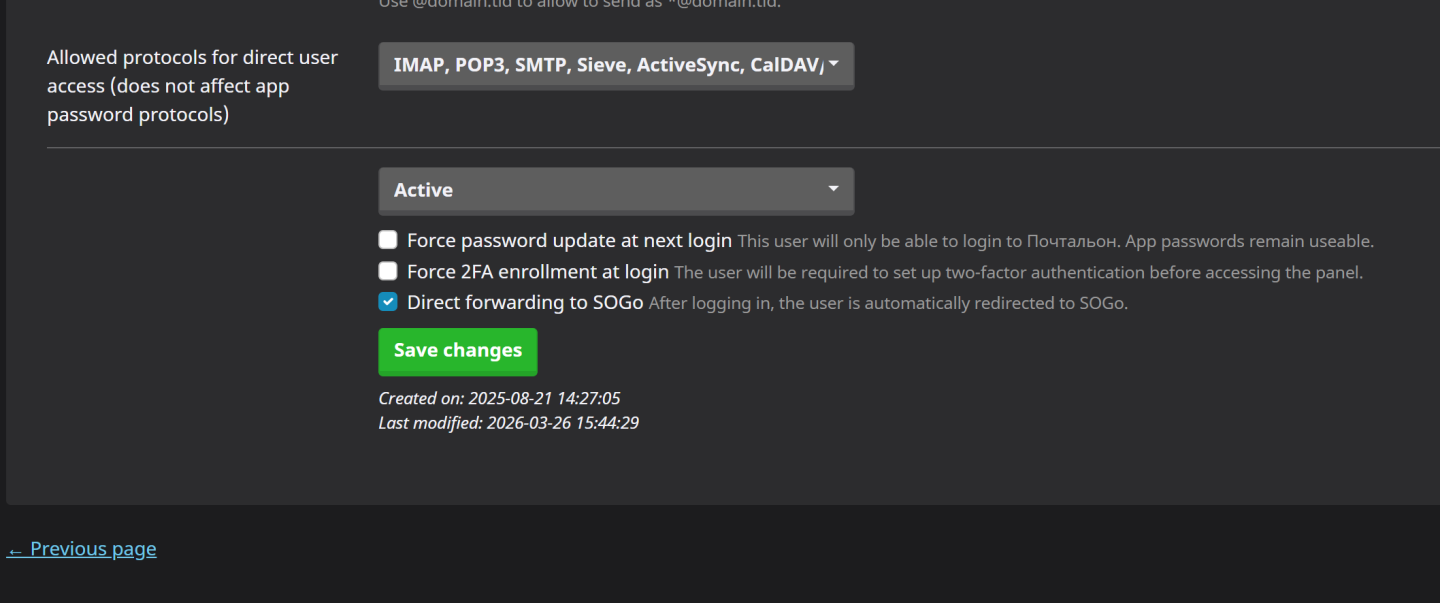
Task: Click the hint about automatic redirection to SOGo
Action: click(x=887, y=304)
